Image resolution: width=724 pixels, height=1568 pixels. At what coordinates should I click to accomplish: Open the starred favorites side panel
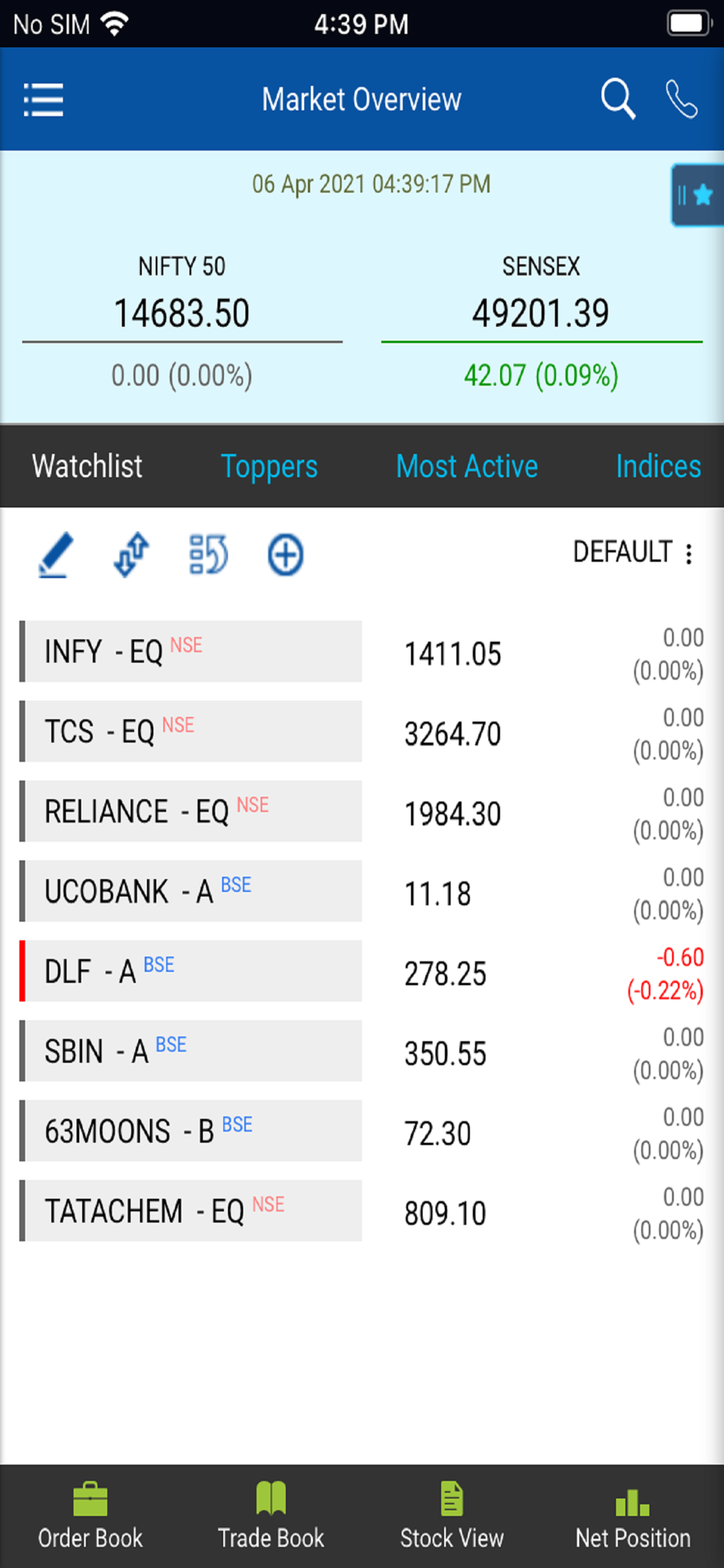[697, 195]
